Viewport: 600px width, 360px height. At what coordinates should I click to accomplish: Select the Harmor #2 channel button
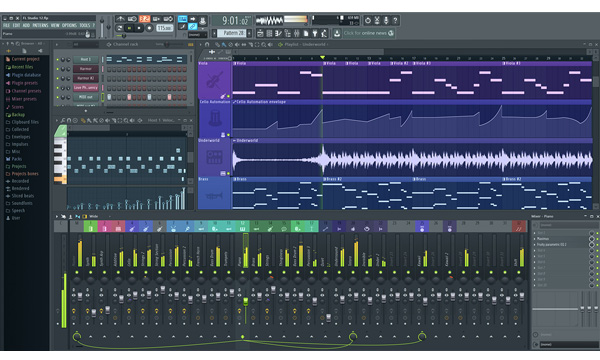coord(86,78)
